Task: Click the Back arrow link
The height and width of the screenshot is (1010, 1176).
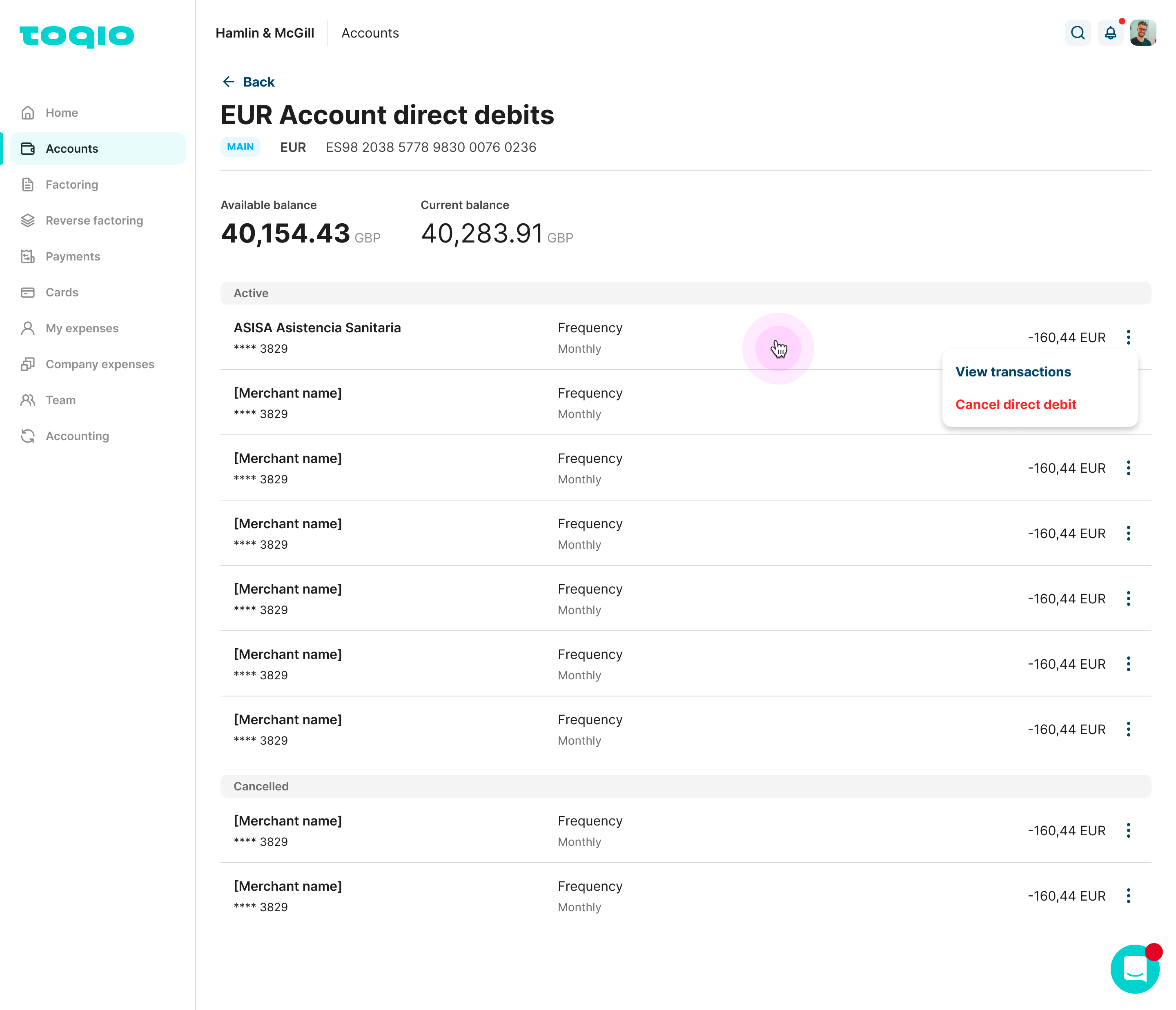Action: [x=248, y=82]
